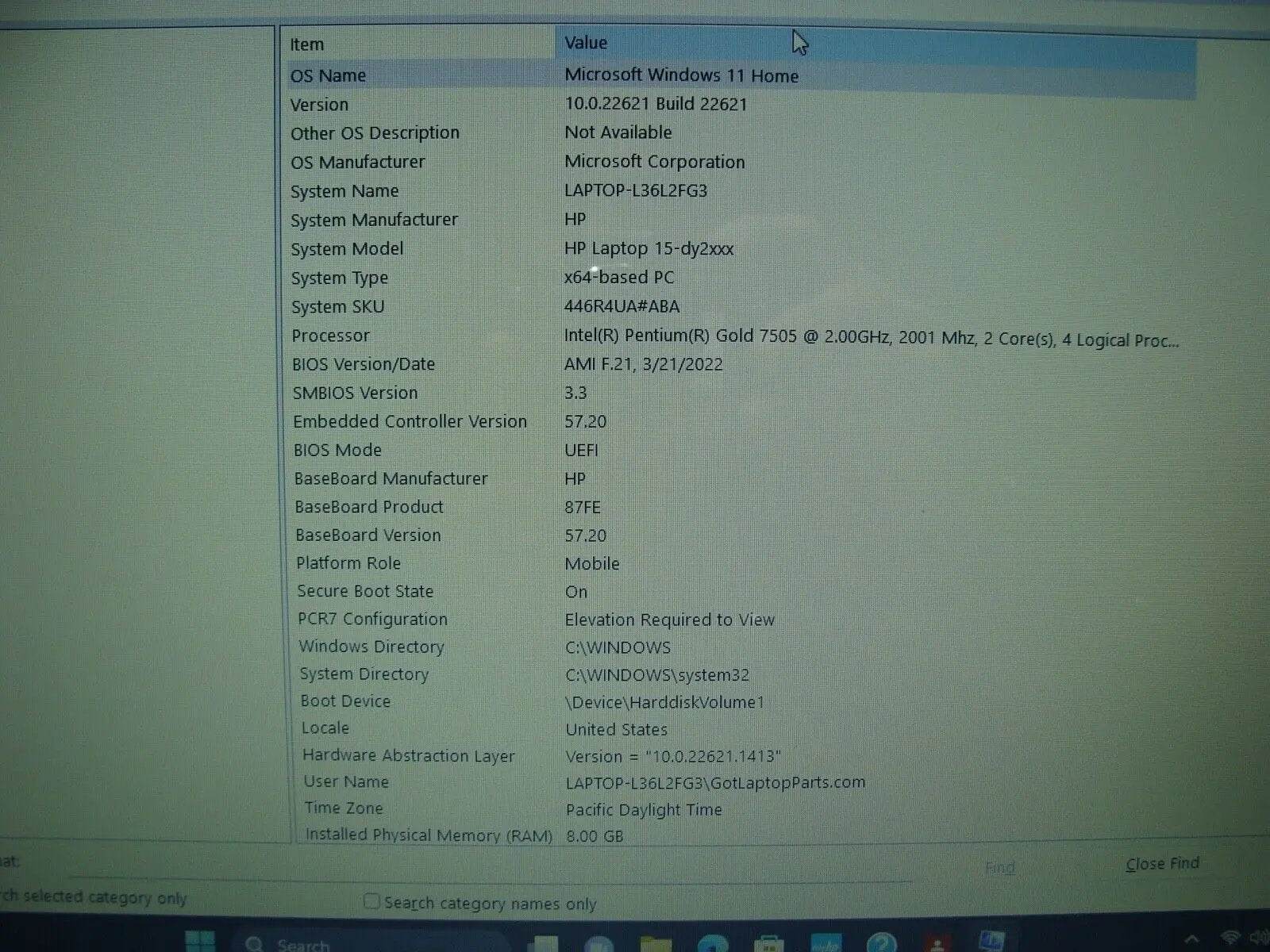Click the Item column header

tap(307, 44)
